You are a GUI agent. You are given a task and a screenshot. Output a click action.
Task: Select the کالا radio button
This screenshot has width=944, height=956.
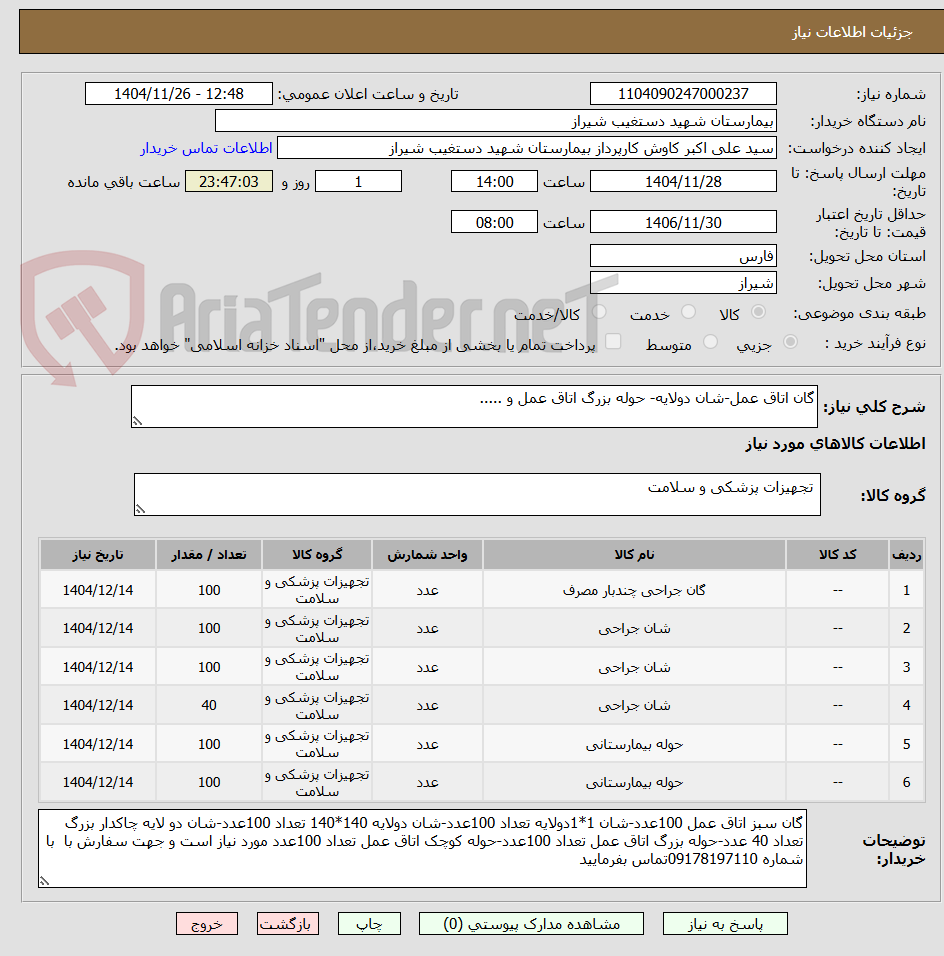758,312
